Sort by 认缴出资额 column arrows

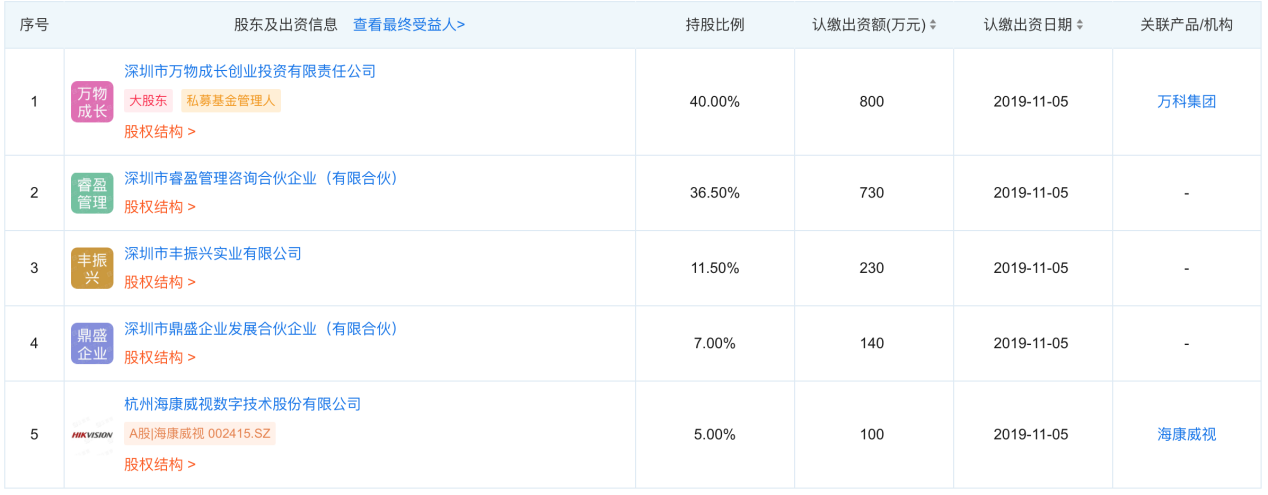933,25
